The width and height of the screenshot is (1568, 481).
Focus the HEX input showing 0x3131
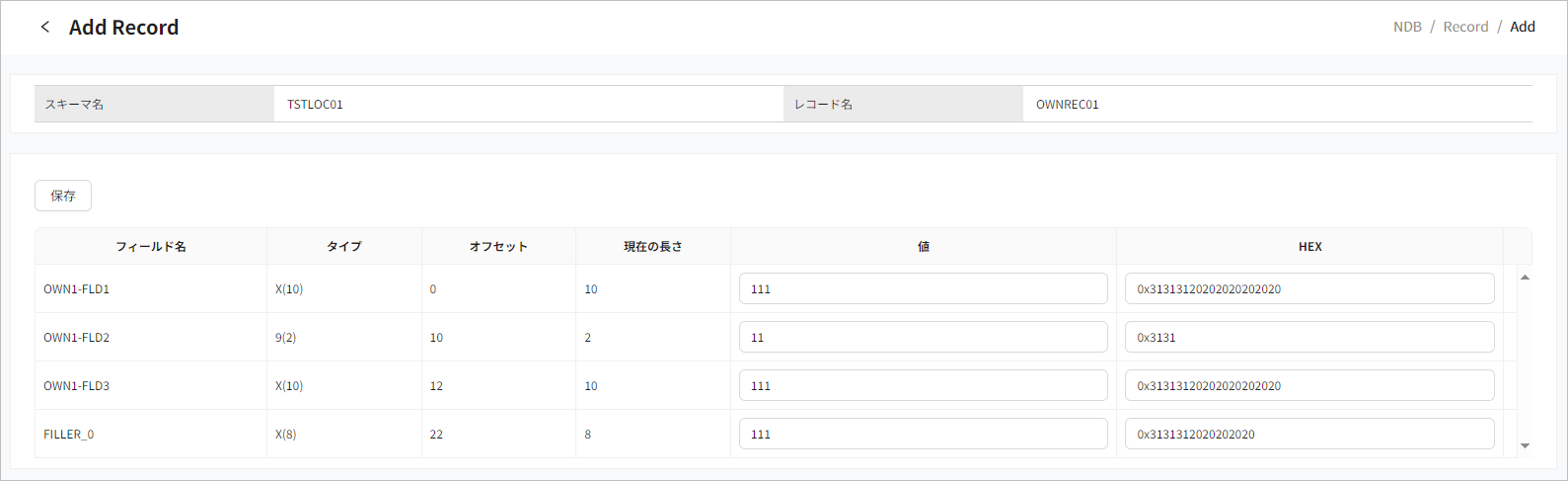coord(1308,338)
